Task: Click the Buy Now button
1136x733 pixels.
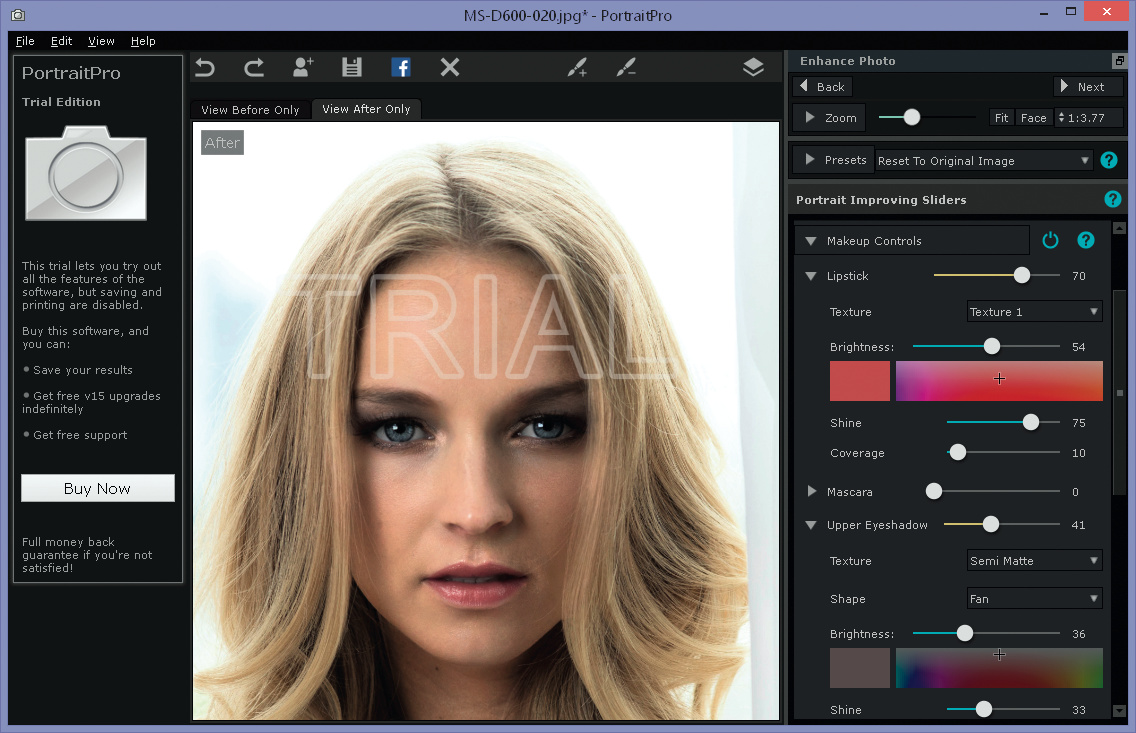Action: 98,488
